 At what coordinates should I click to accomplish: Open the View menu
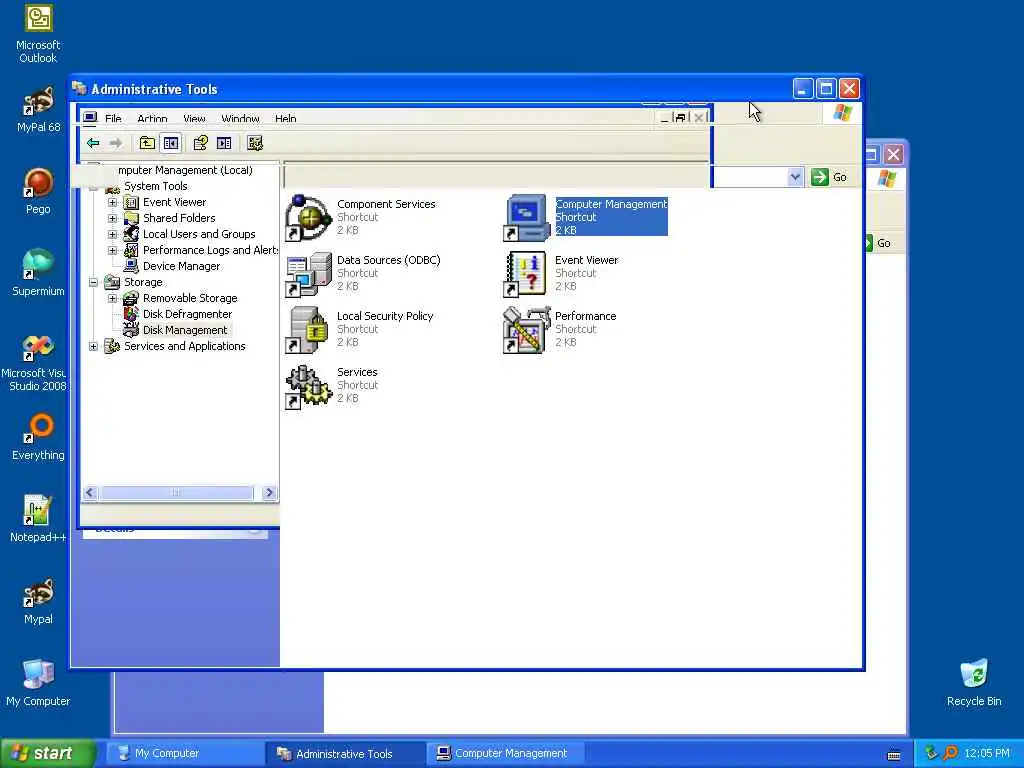[x=194, y=118]
